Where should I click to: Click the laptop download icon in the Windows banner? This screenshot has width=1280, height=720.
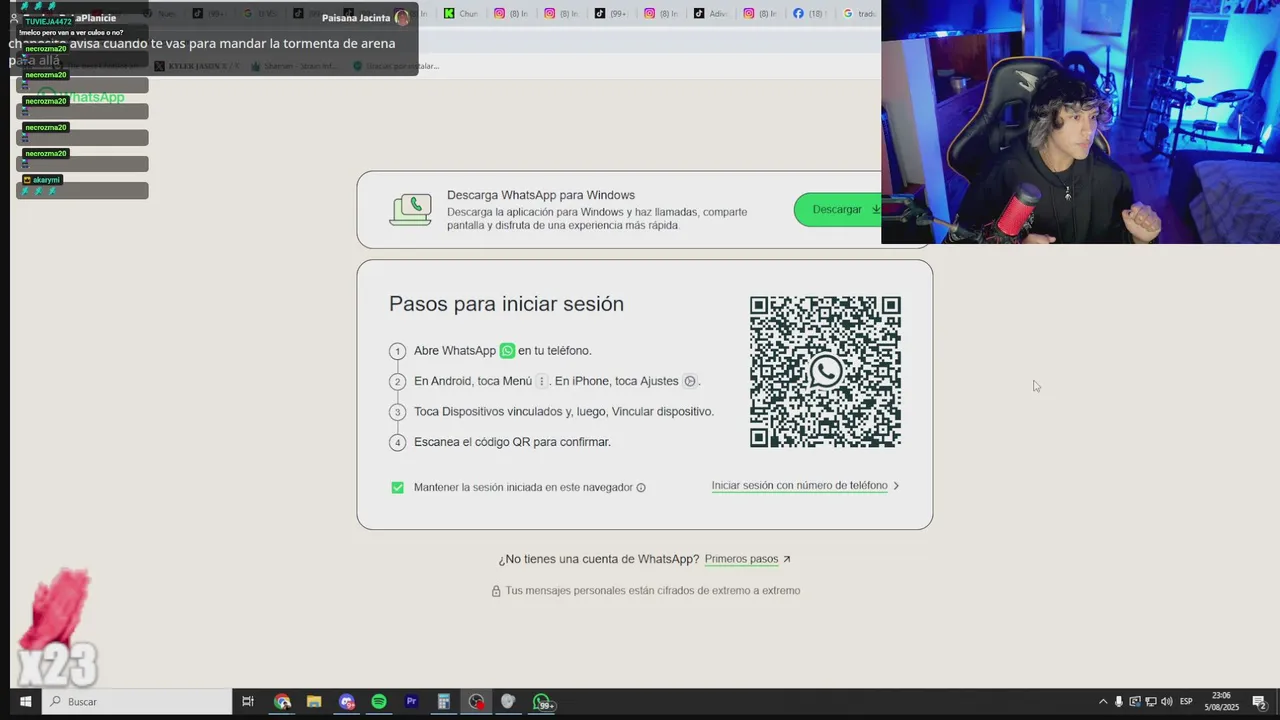tap(411, 209)
